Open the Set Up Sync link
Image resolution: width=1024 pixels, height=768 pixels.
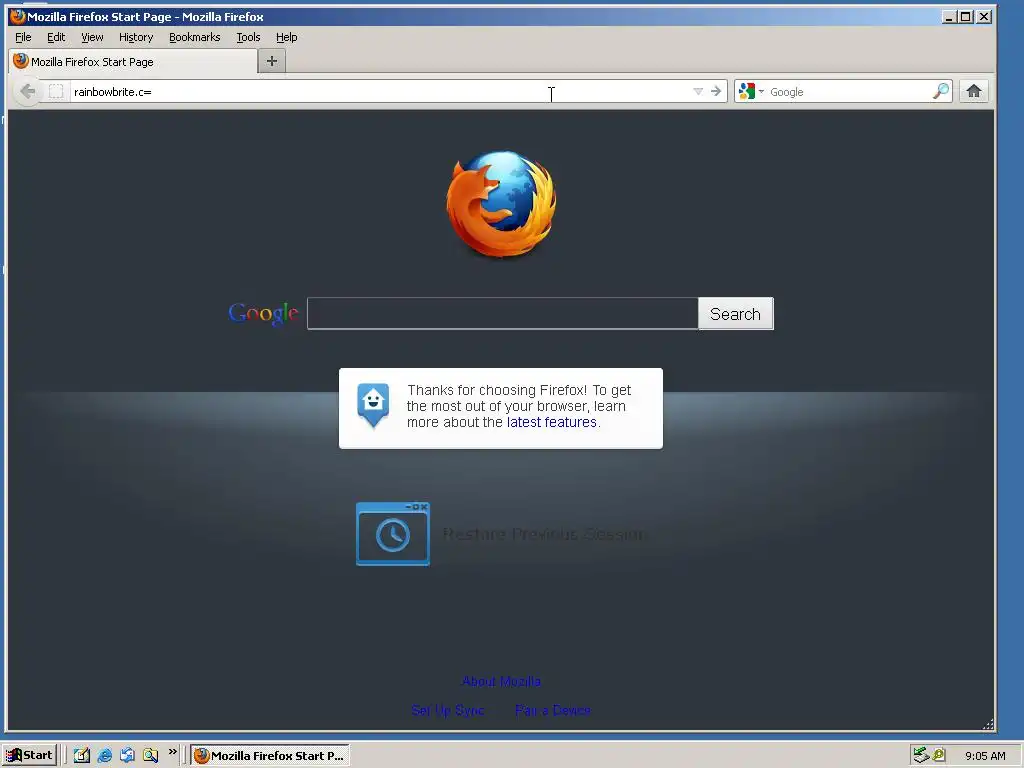coord(448,710)
